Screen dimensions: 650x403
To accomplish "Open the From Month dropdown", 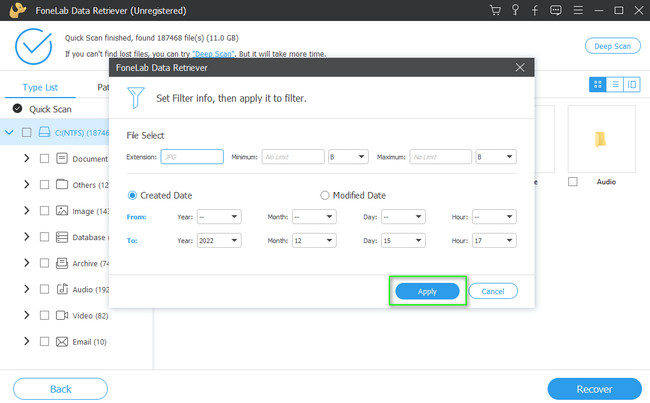I will [314, 216].
